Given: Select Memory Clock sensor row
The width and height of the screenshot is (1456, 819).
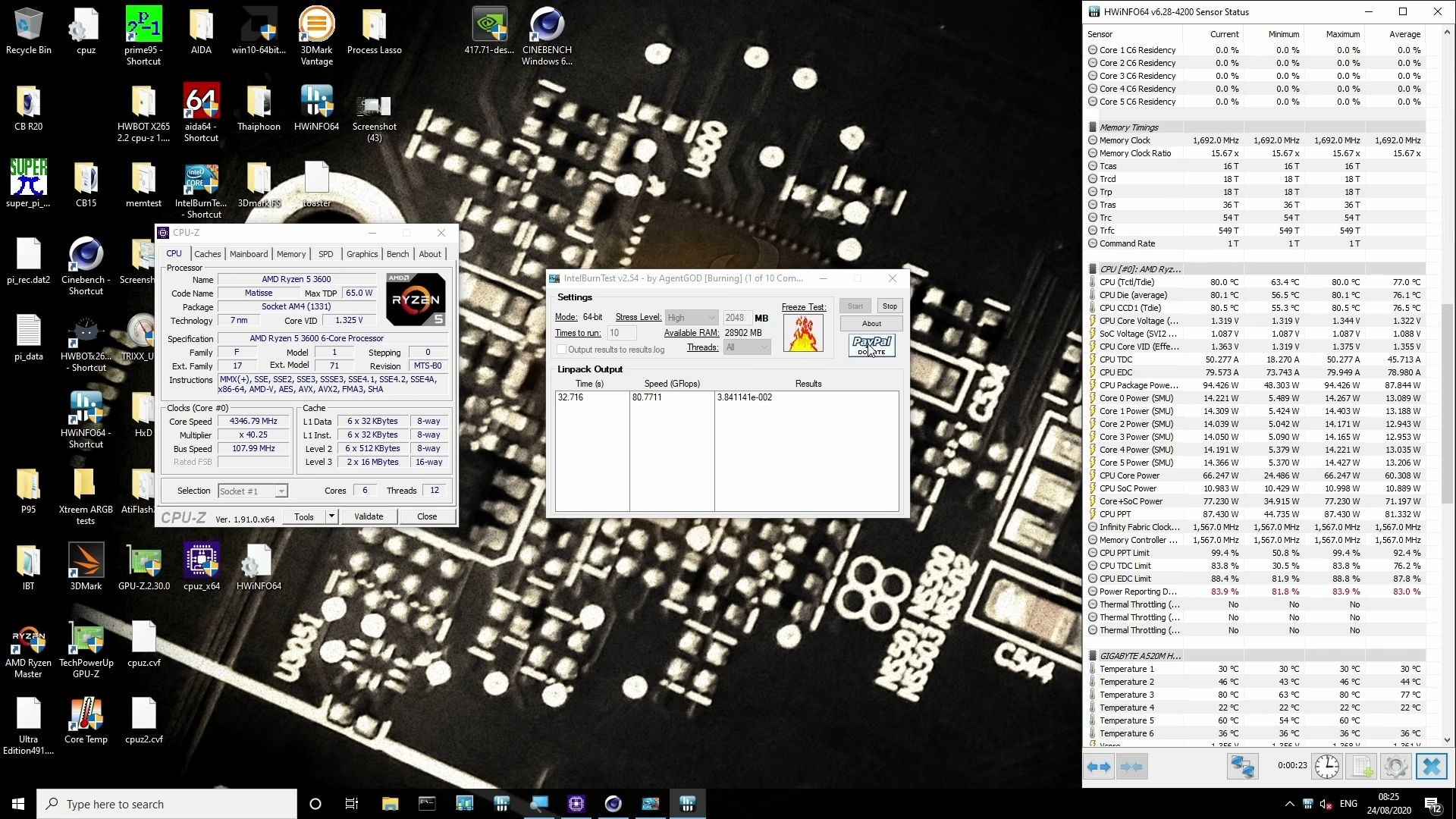Looking at the screenshot, I should 1257,140.
